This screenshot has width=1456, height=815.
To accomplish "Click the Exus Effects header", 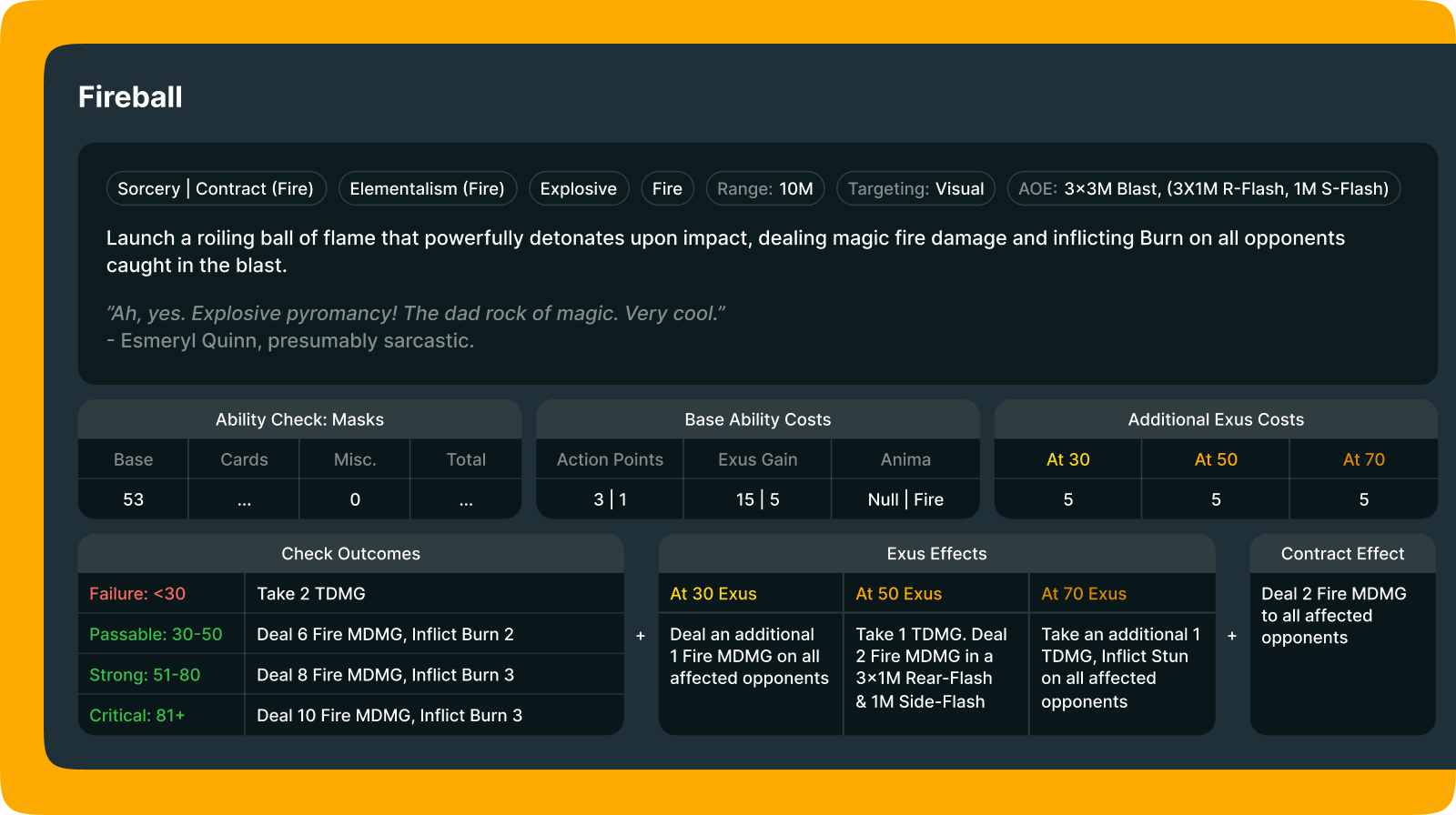I will (936, 554).
